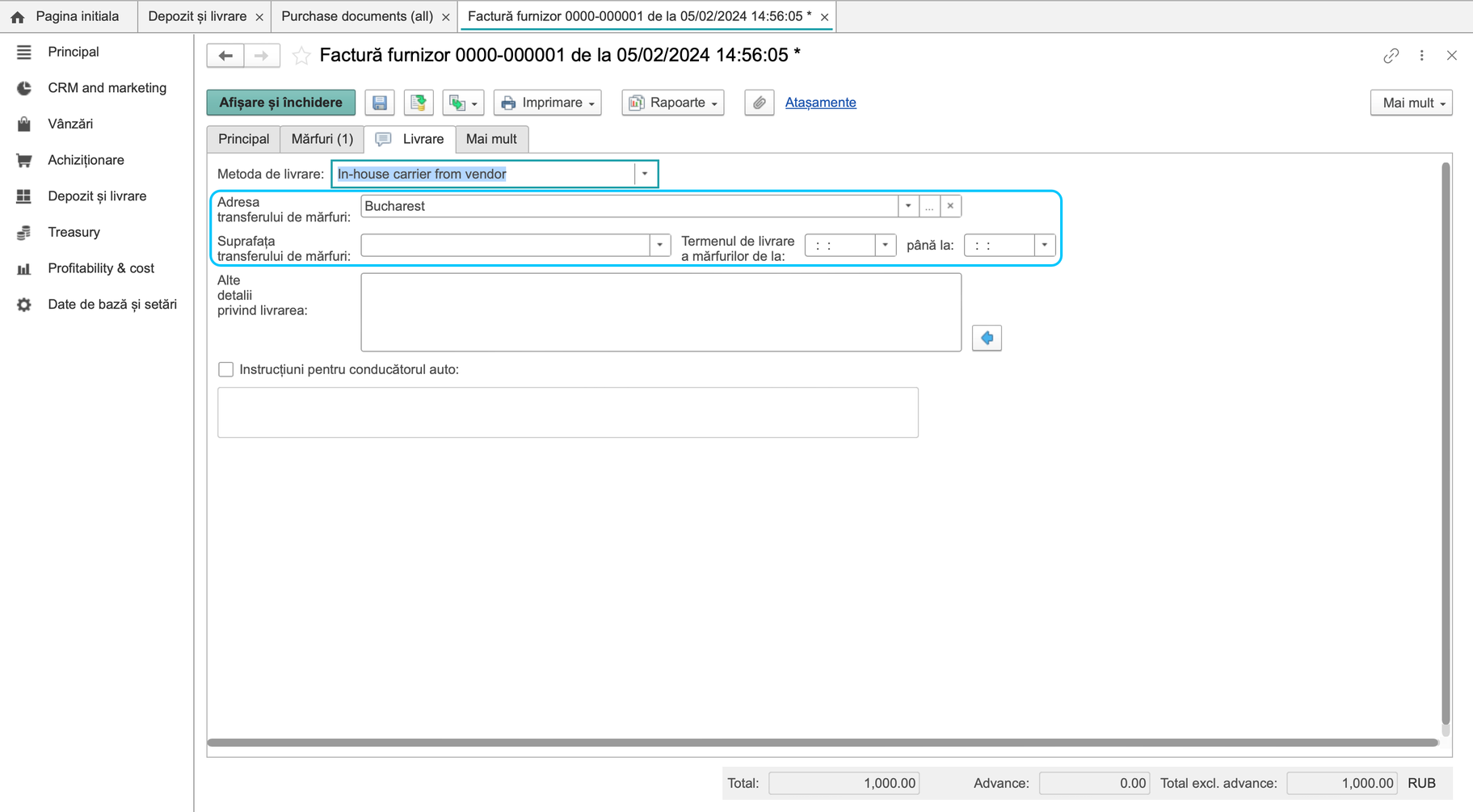
Task: Open the Rapoarte reports dropdown
Action: (x=673, y=103)
